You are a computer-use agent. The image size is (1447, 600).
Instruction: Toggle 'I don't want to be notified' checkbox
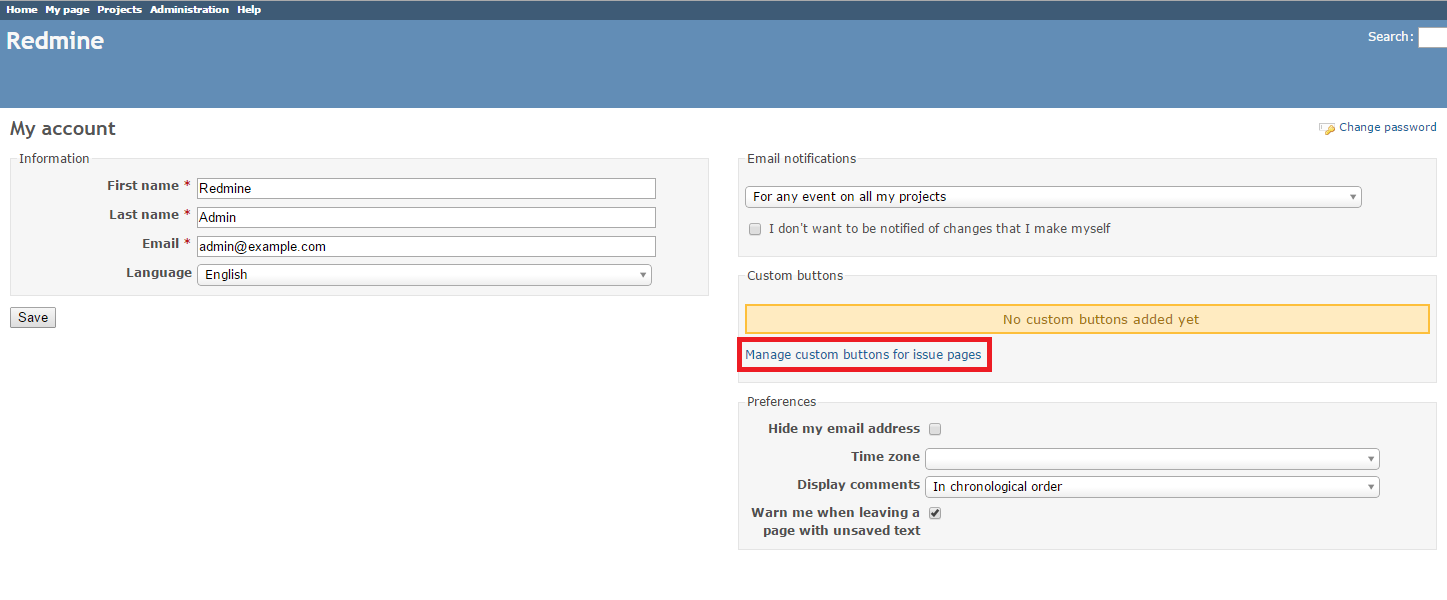click(755, 229)
